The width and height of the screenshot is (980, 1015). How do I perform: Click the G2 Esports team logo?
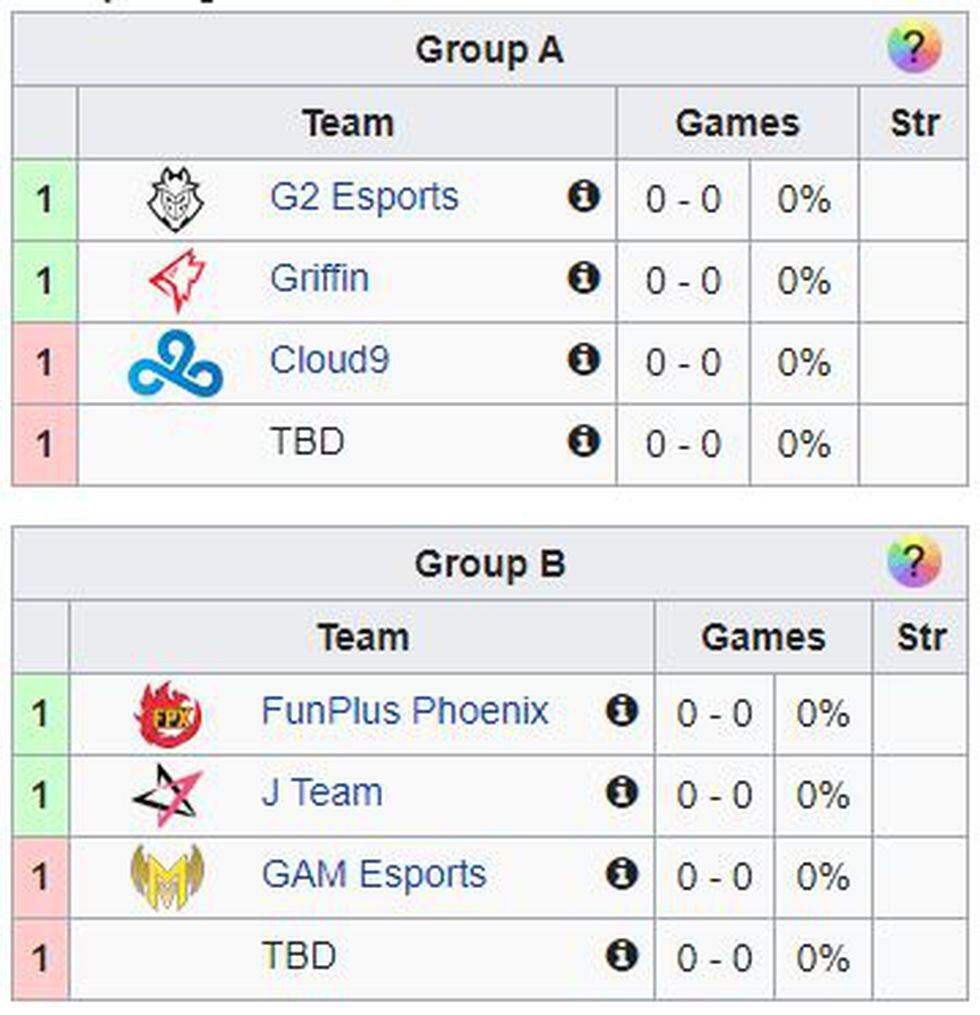tap(175, 199)
